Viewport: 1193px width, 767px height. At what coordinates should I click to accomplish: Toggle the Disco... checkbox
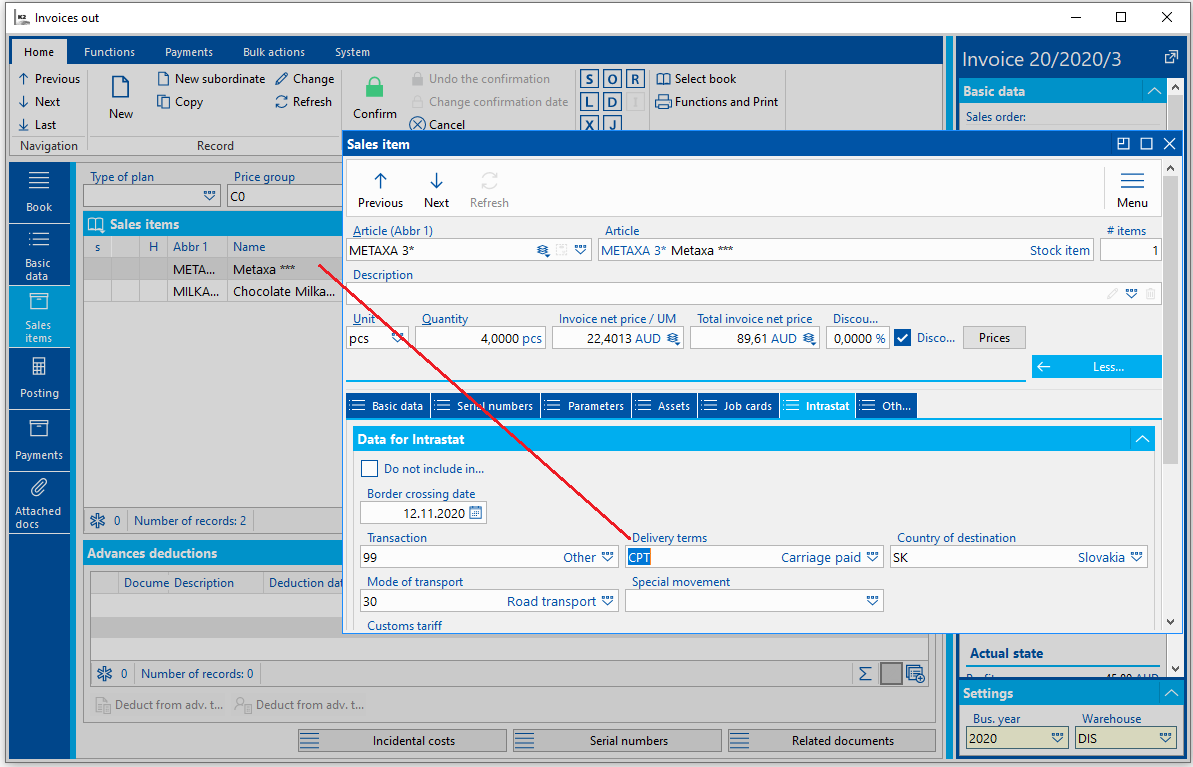point(902,338)
